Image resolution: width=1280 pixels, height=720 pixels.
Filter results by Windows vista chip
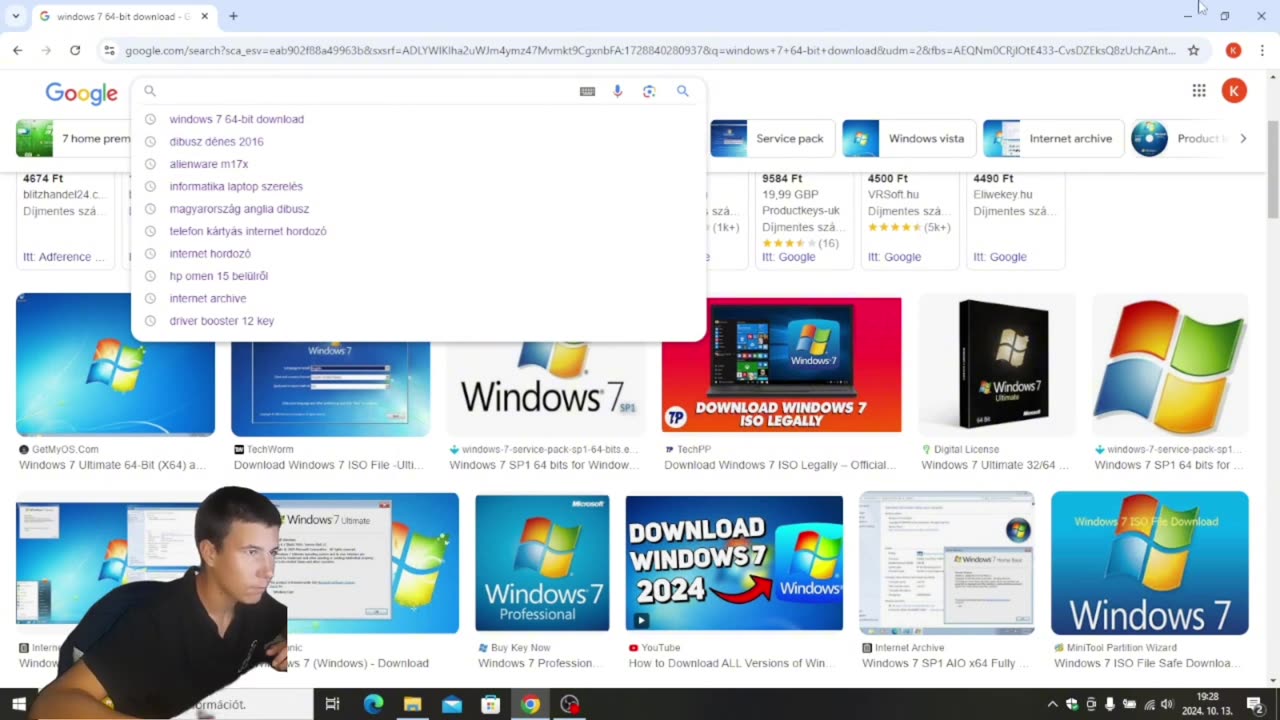pos(908,138)
